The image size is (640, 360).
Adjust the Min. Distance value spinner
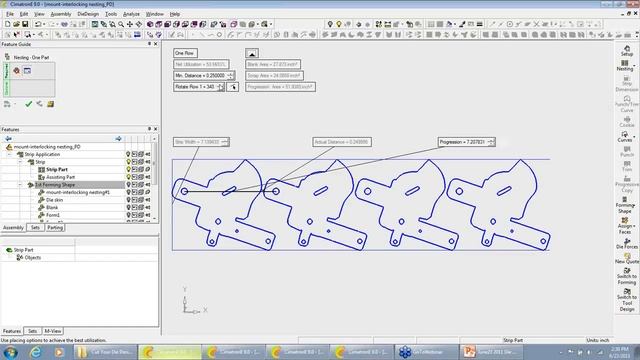[x=230, y=76]
